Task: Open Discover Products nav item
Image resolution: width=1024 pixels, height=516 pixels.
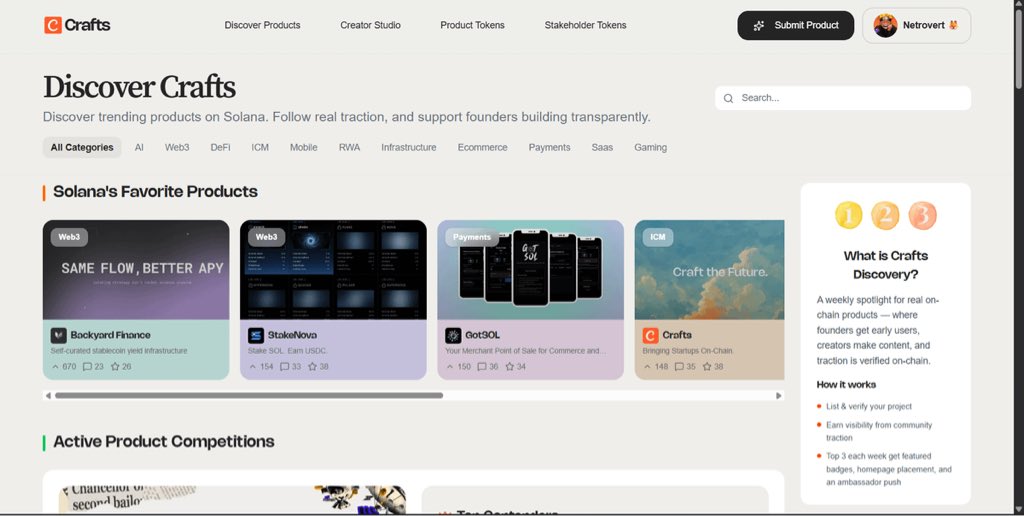Action: [263, 25]
